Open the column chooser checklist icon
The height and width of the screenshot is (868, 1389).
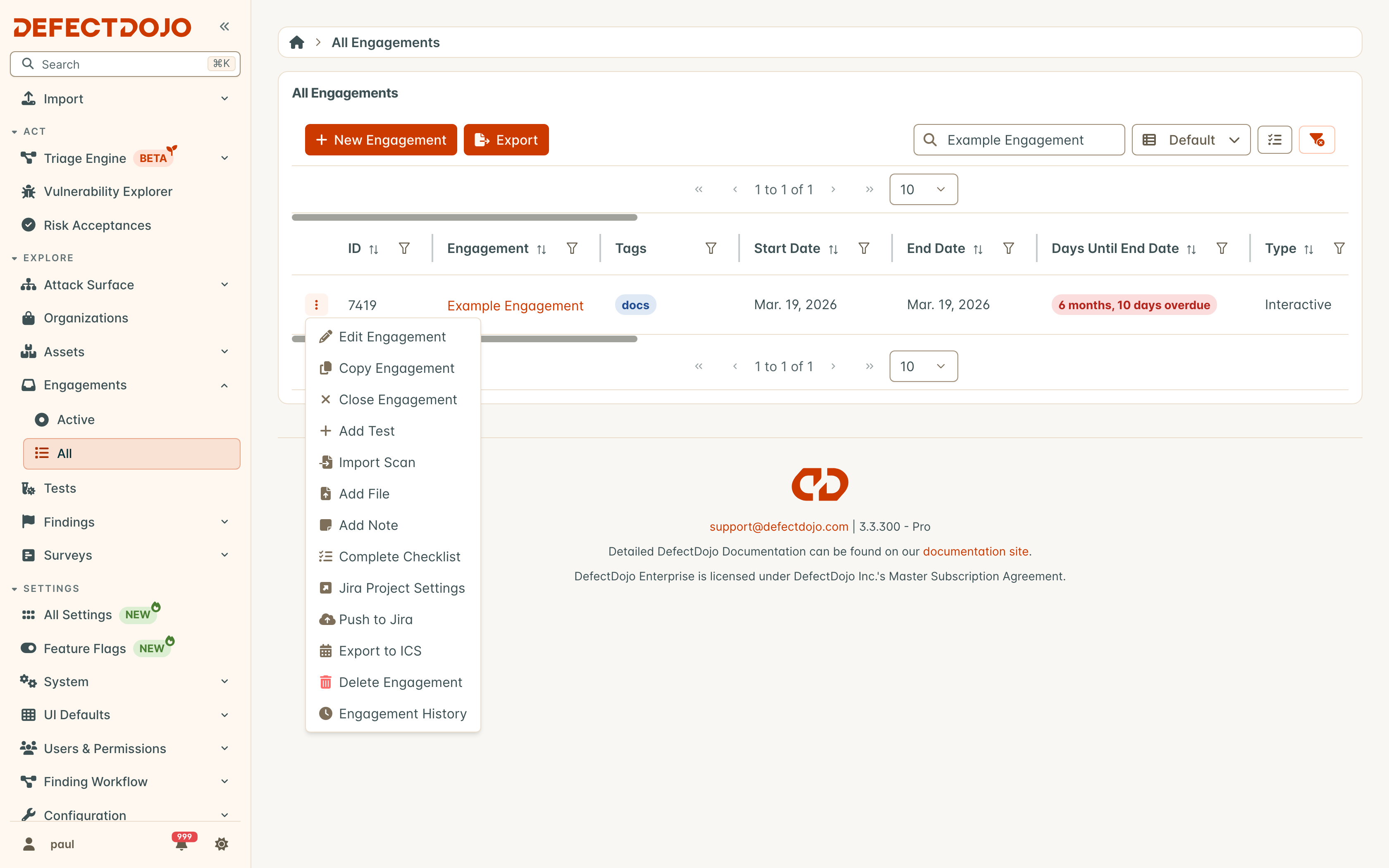click(1275, 140)
